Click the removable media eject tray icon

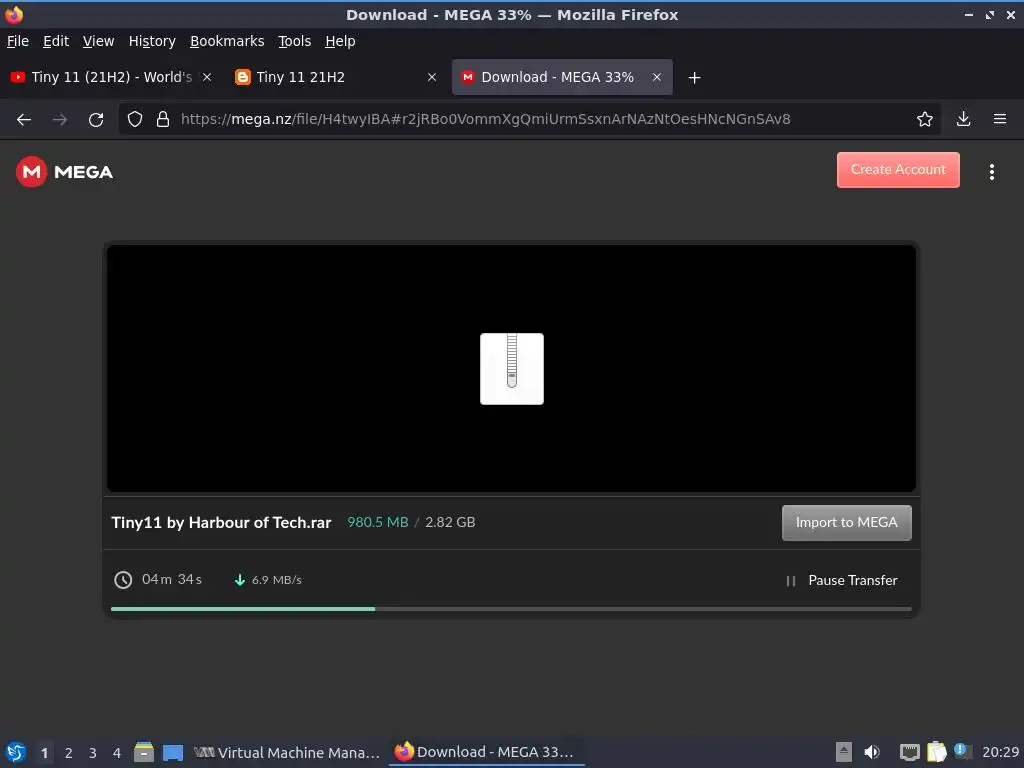844,752
